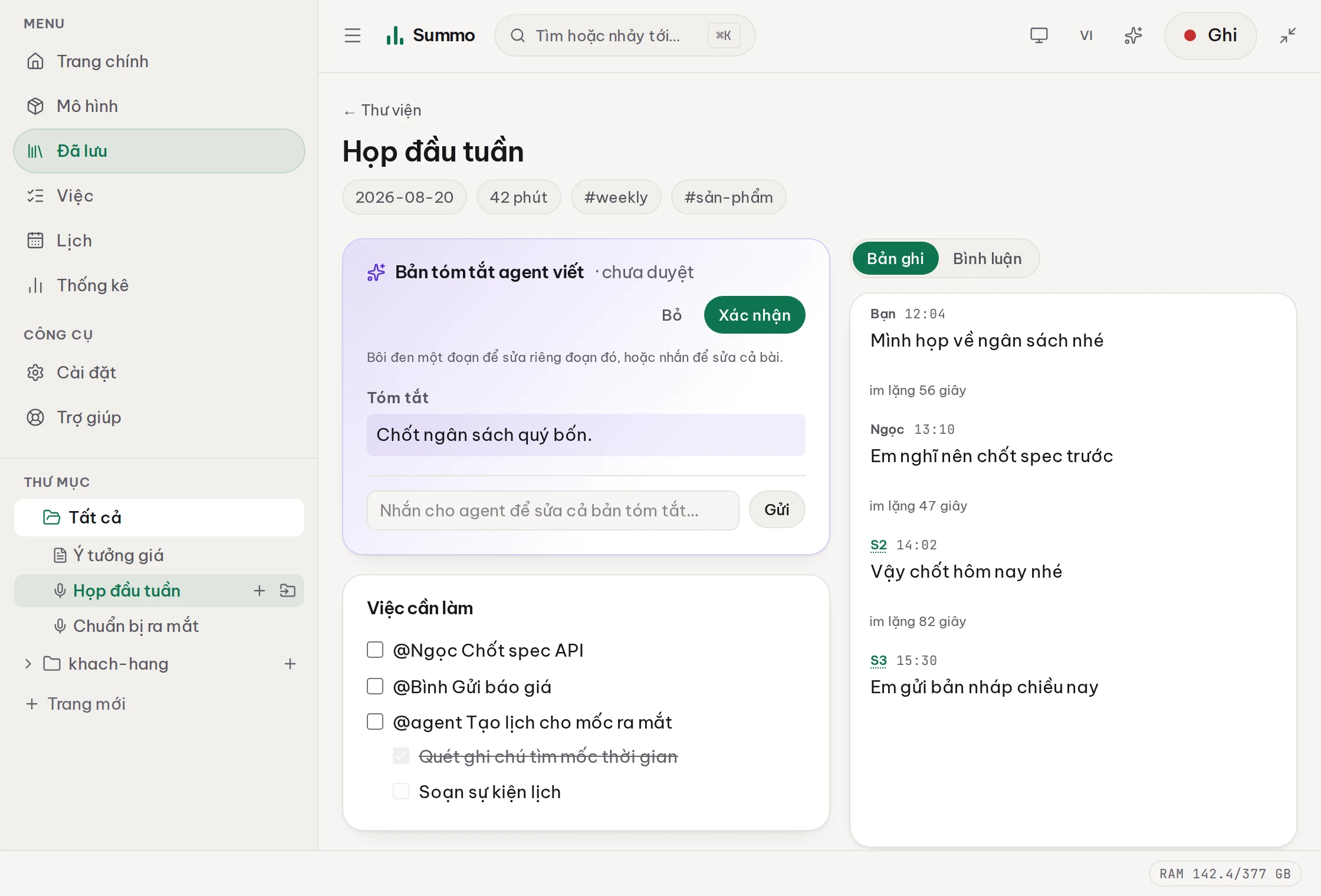Focus the Tìm hoặc nhảy tới search box
Image resolution: width=1321 pixels, height=896 pixels.
pos(625,35)
